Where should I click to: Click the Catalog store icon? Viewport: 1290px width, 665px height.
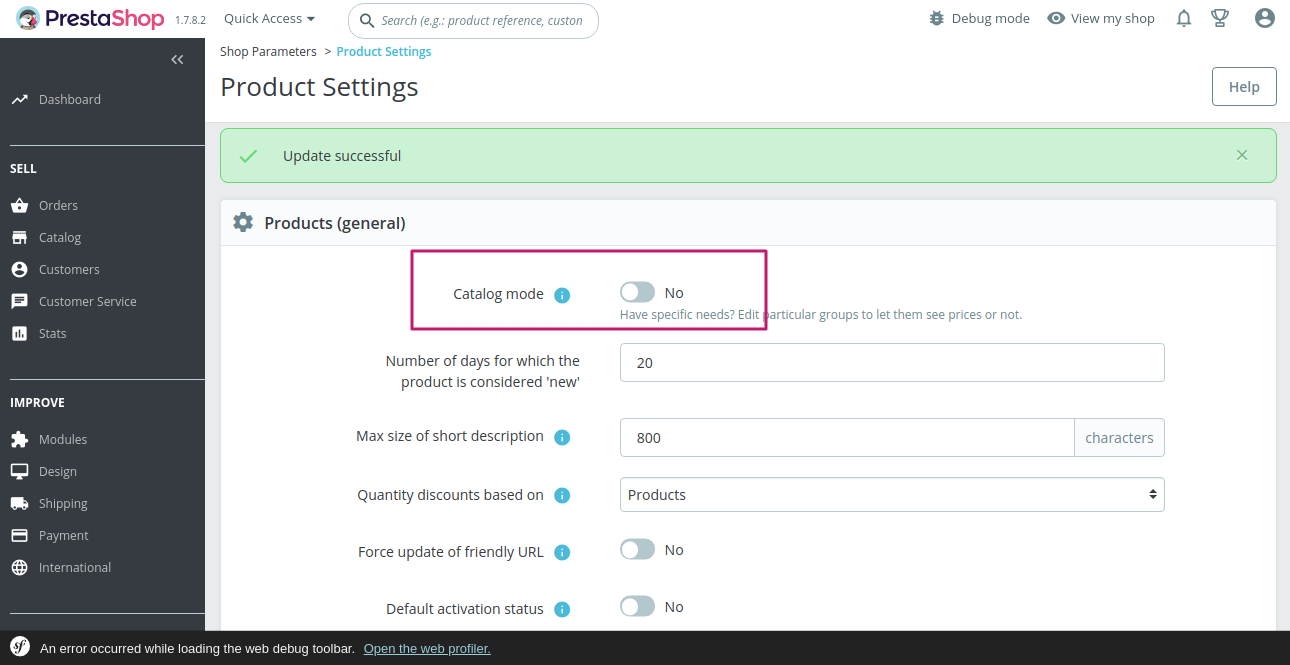click(19, 237)
